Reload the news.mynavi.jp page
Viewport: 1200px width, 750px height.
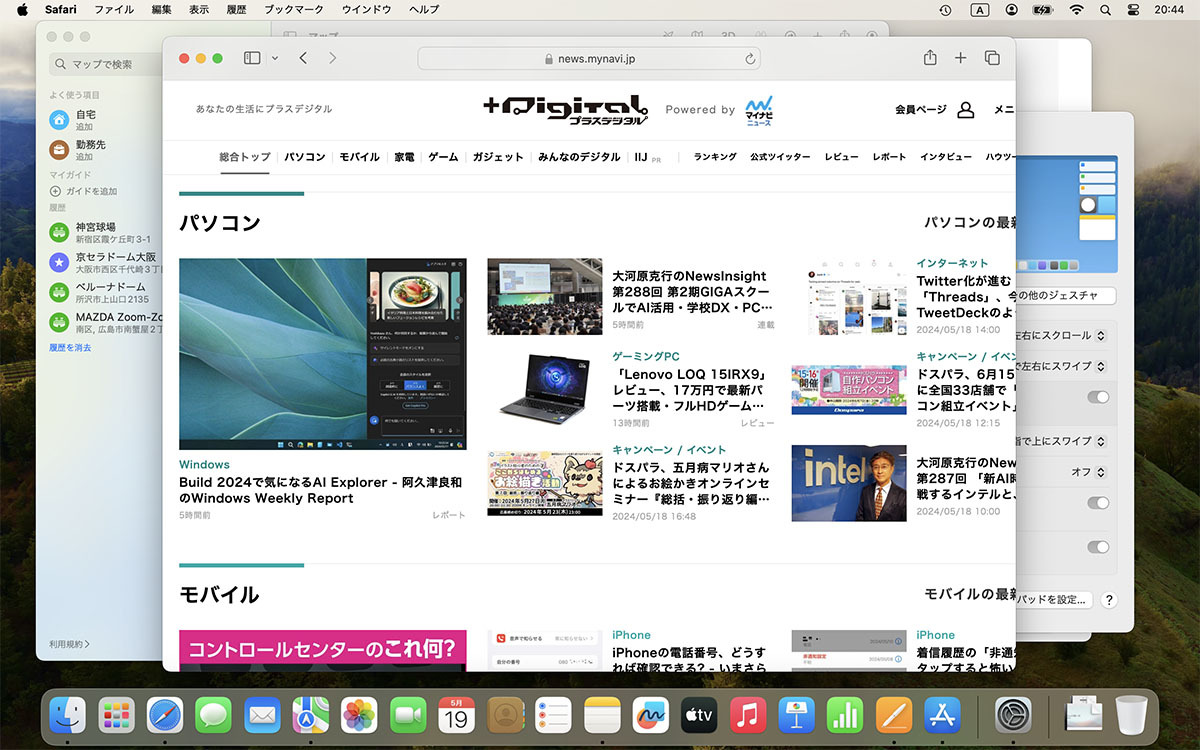pos(750,59)
